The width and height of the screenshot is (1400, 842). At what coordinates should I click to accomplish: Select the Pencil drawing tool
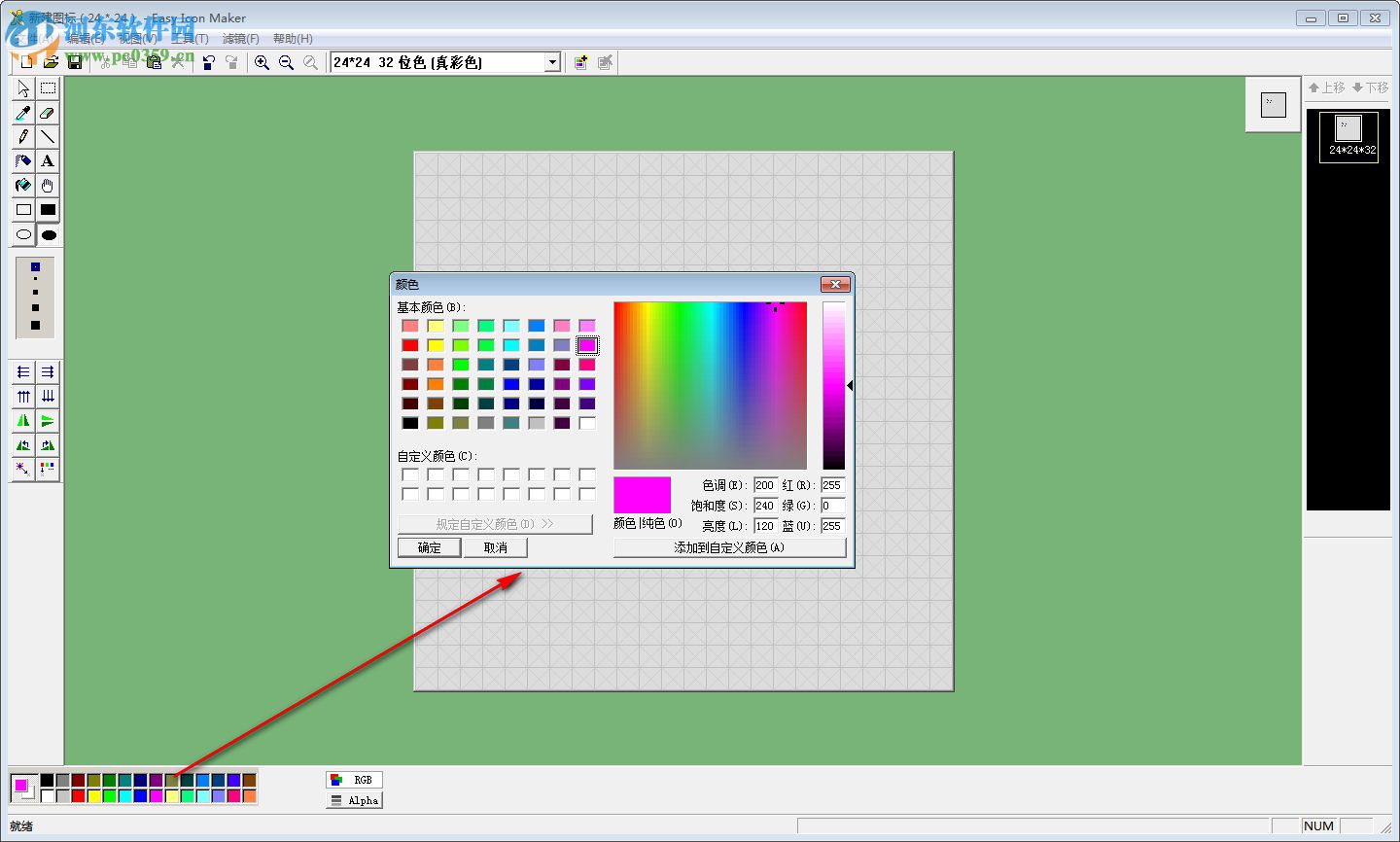click(x=22, y=137)
